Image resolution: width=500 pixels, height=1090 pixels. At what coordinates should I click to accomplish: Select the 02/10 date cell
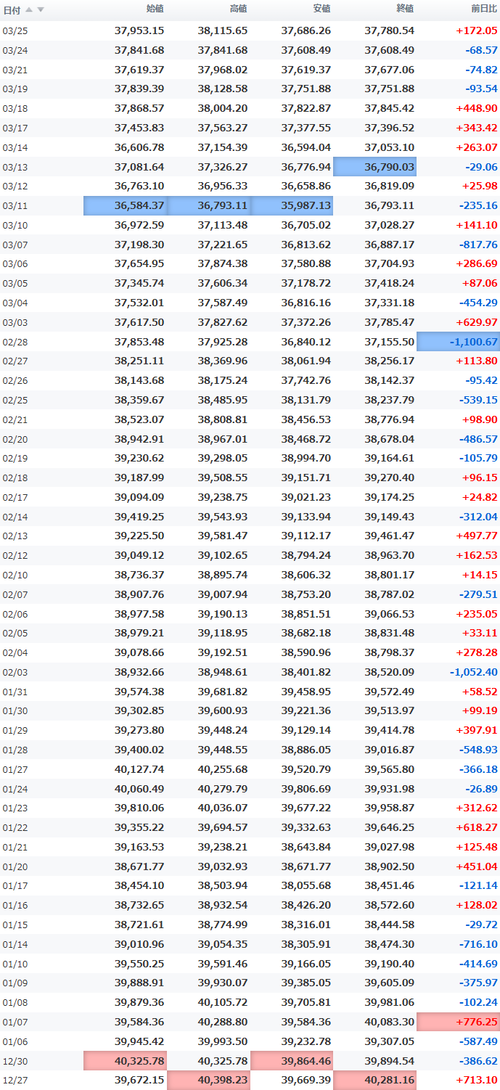[x=14, y=574]
